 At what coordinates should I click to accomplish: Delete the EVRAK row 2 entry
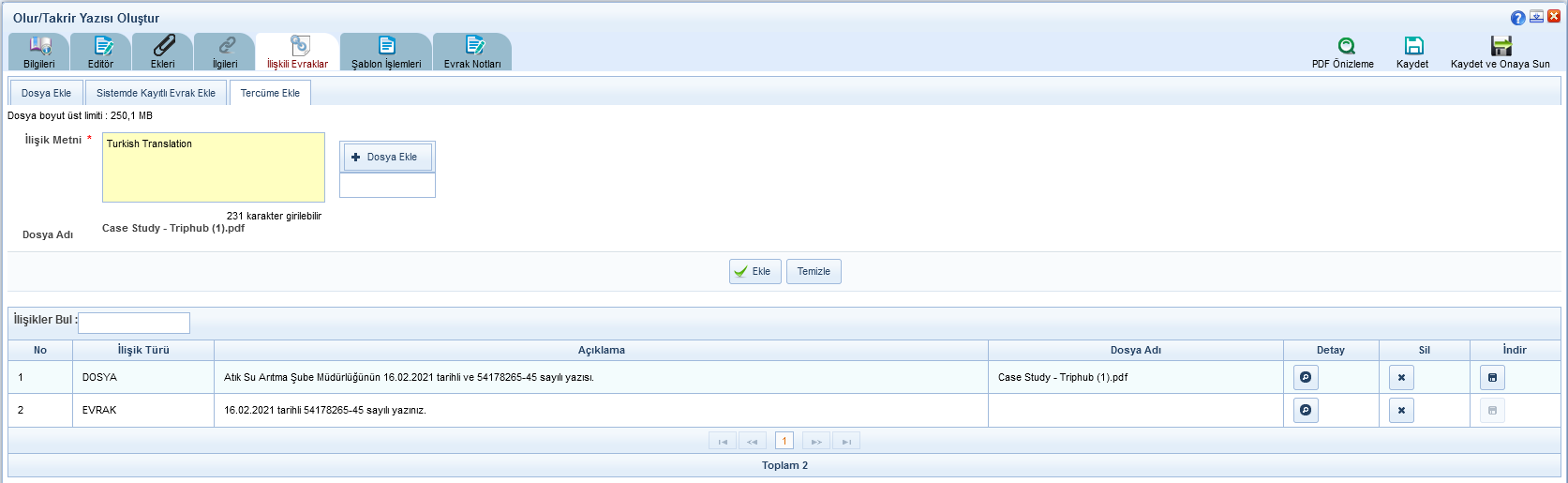pyautogui.click(x=1401, y=411)
